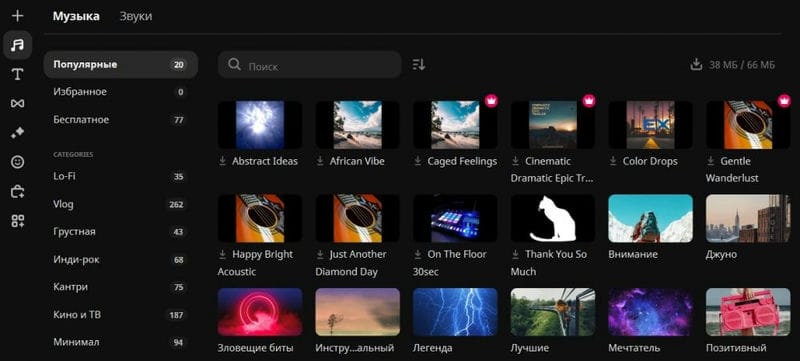Click the Поиск search field

(x=310, y=65)
